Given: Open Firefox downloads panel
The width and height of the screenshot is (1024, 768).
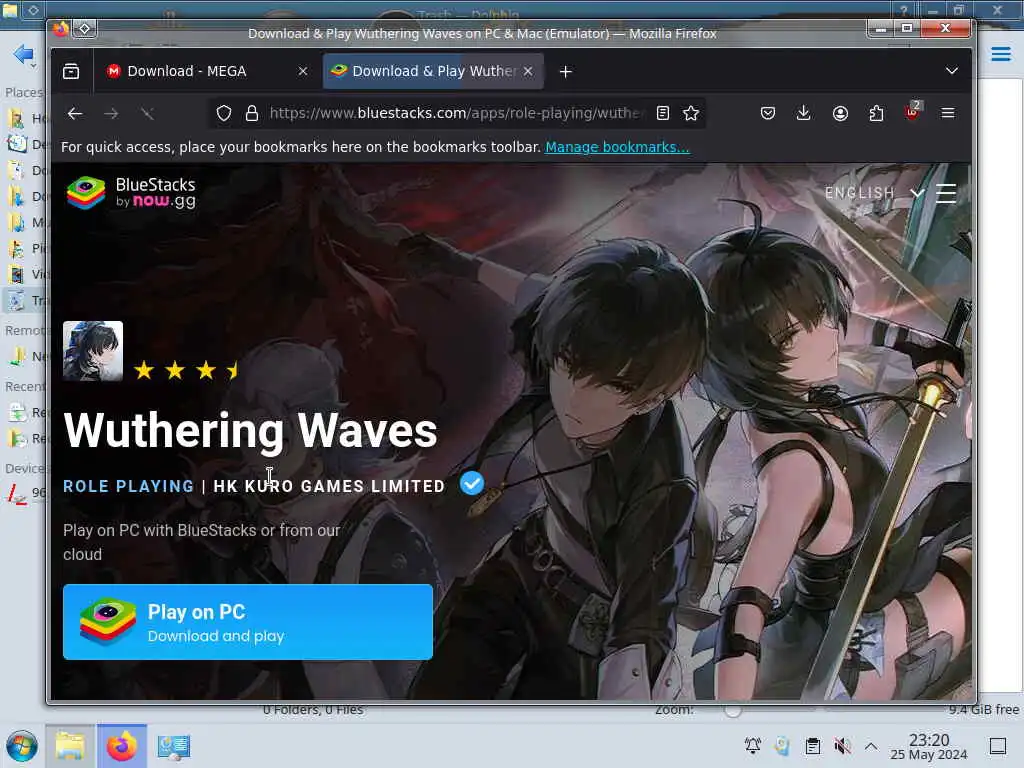Looking at the screenshot, I should point(804,114).
